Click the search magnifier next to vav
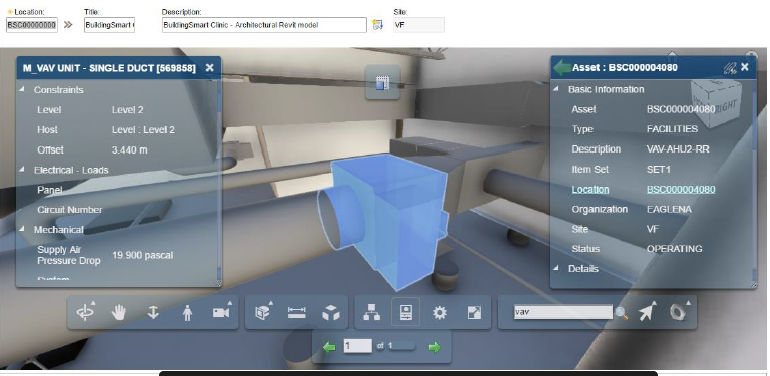The image size is (770, 376). point(622,313)
